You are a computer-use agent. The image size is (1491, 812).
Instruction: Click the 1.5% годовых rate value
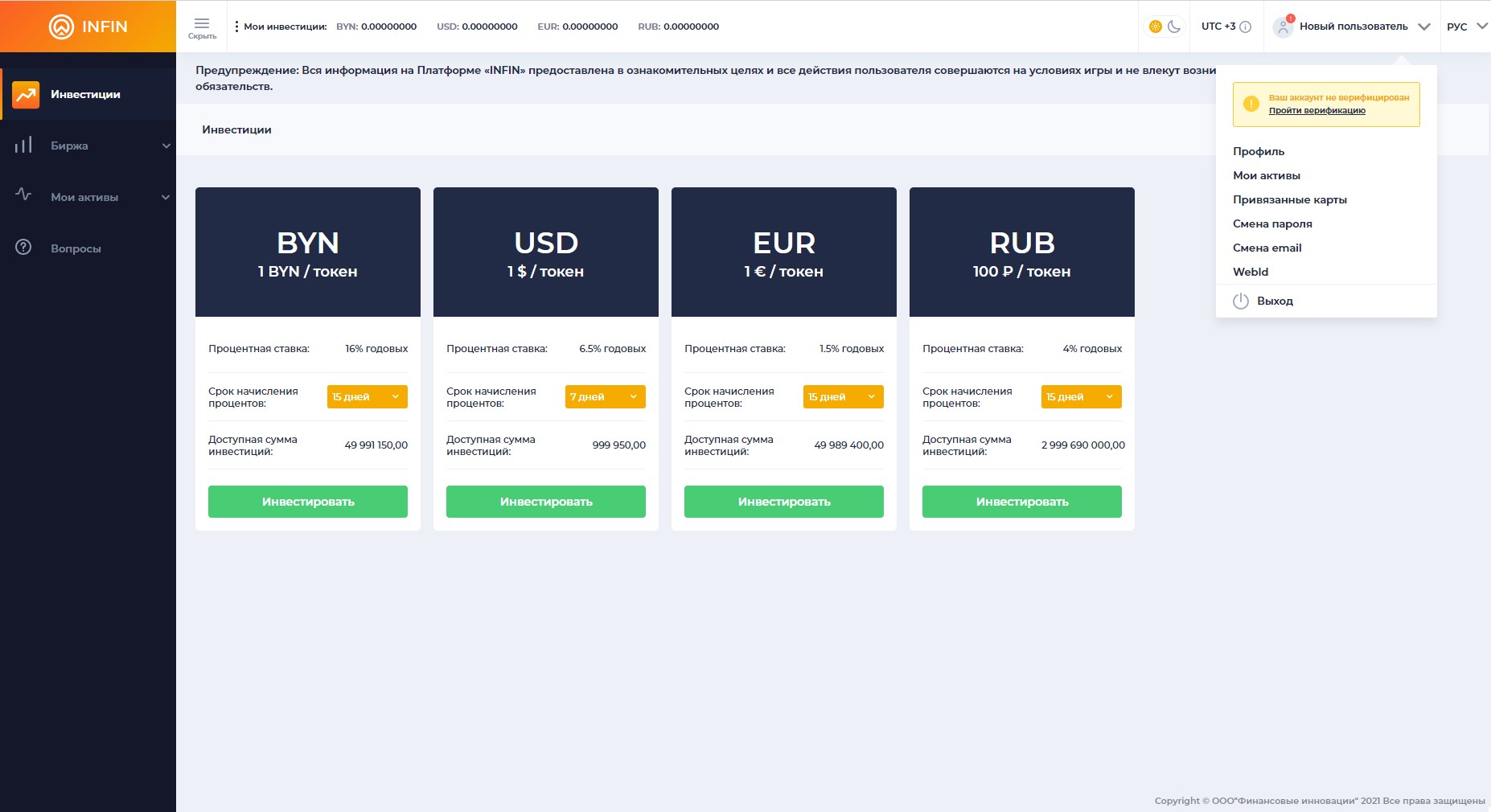(852, 349)
